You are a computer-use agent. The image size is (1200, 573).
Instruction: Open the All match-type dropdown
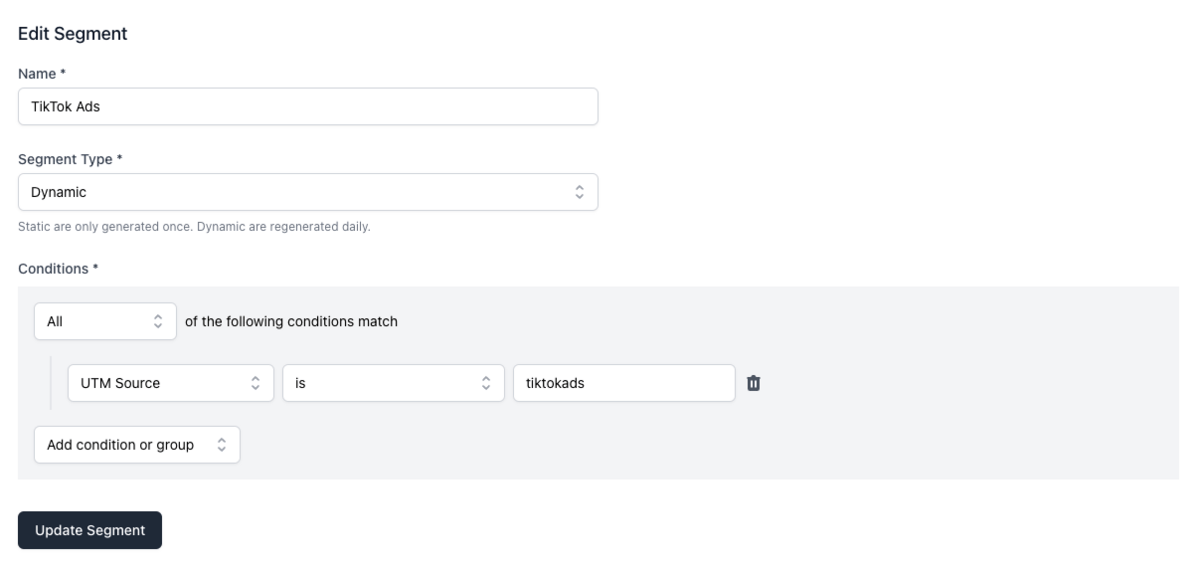(x=105, y=322)
